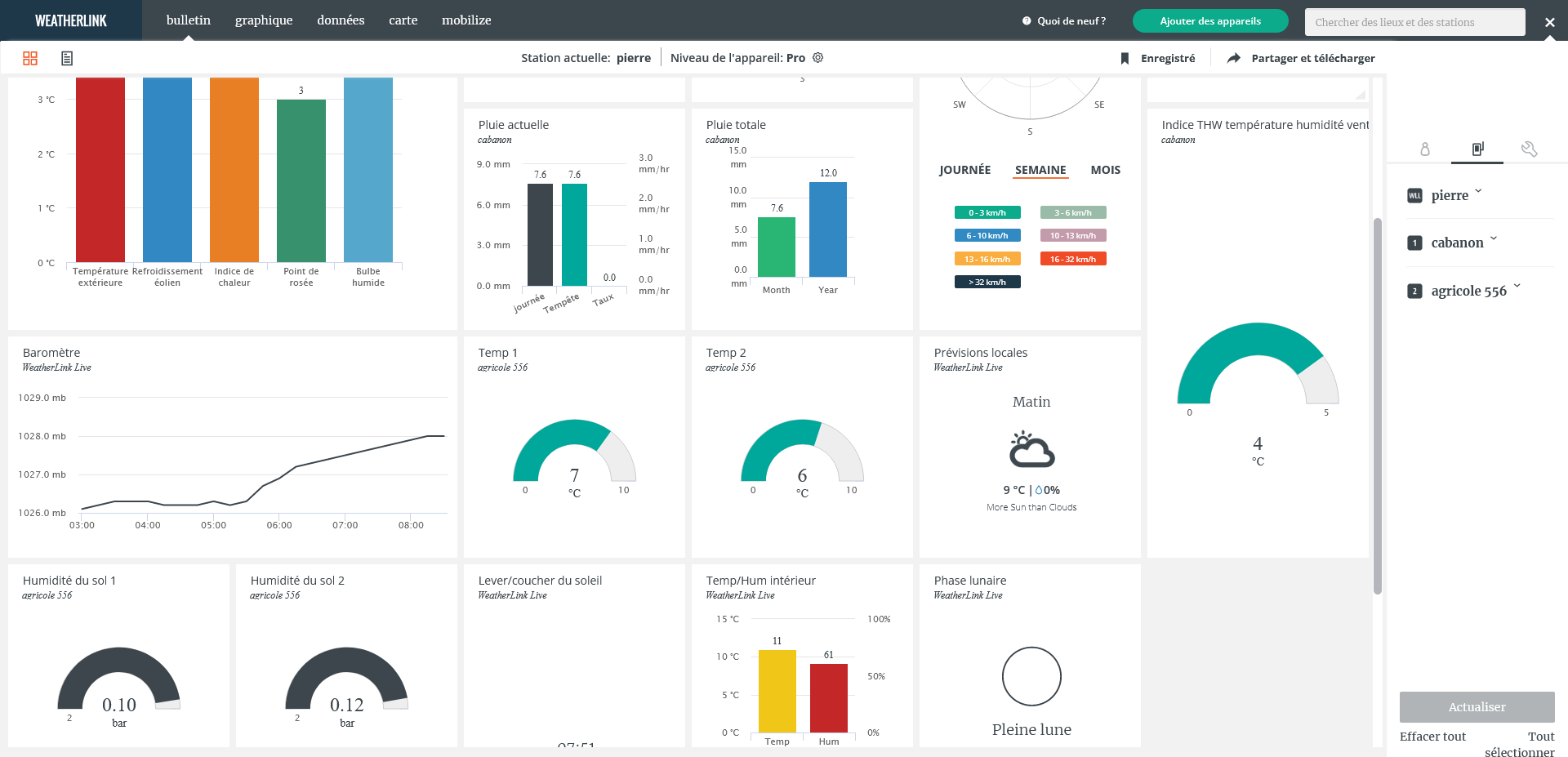Close the side panel with X icon
Viewport: 1568px width, 757px height.
1549,22
